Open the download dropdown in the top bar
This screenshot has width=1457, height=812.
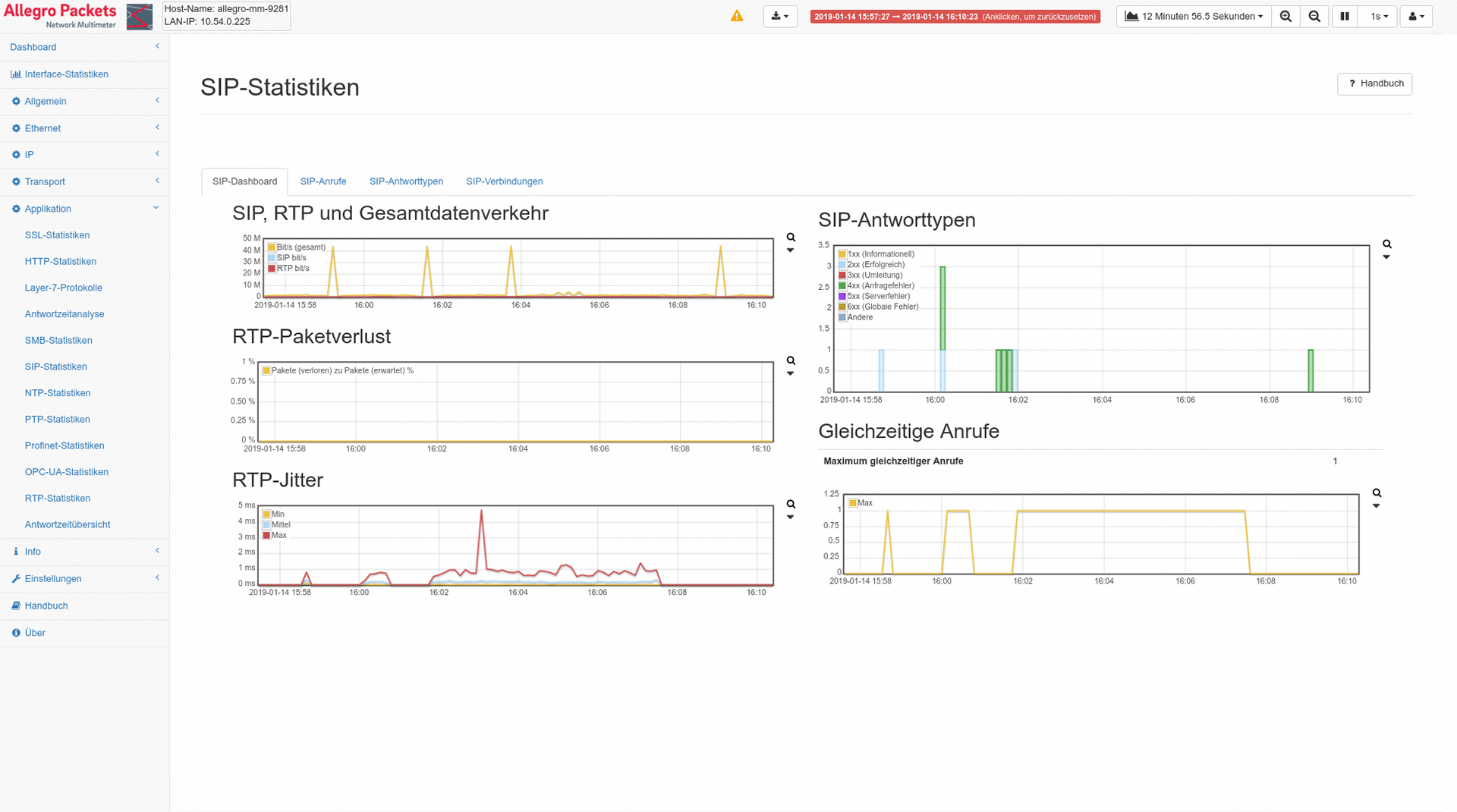click(779, 16)
